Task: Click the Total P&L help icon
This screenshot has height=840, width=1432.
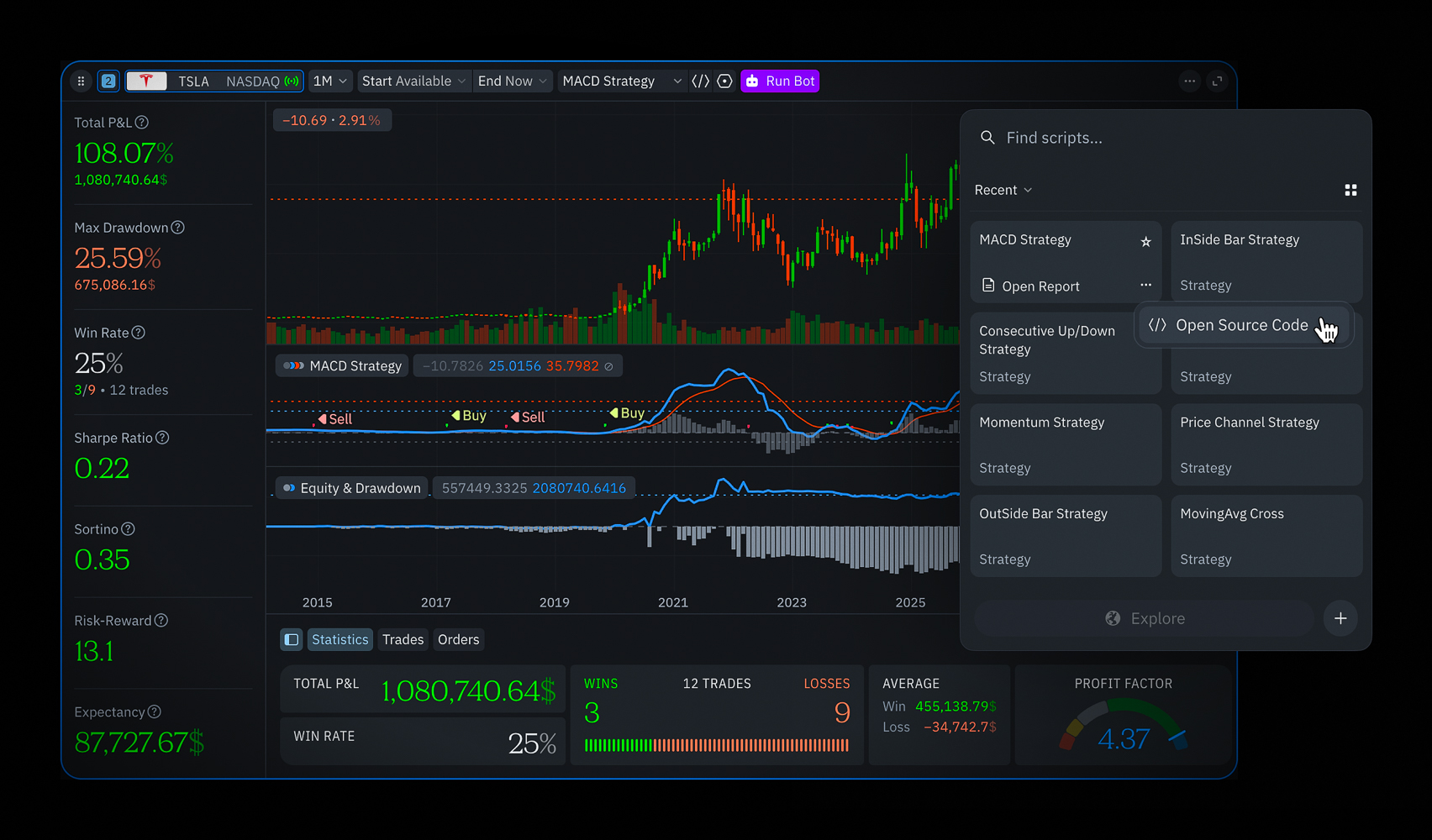Action: tap(142, 123)
